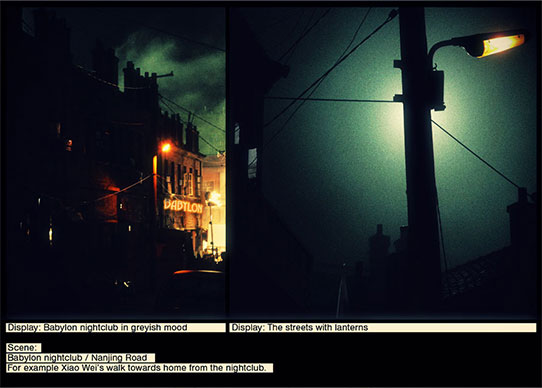The image size is (542, 388).
Task: Click the chimney silhouette against the green sky
Action: [x=131, y=74]
